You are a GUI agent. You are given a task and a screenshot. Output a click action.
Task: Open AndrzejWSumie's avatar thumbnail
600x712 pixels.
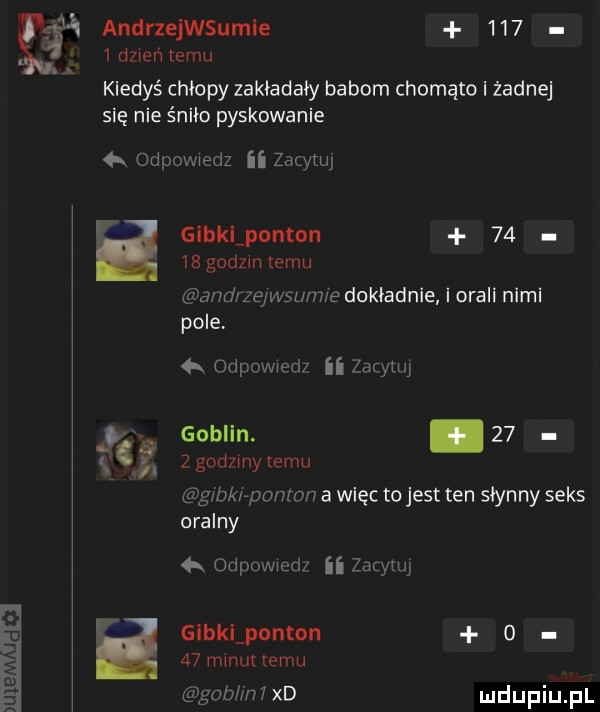pos(49,44)
